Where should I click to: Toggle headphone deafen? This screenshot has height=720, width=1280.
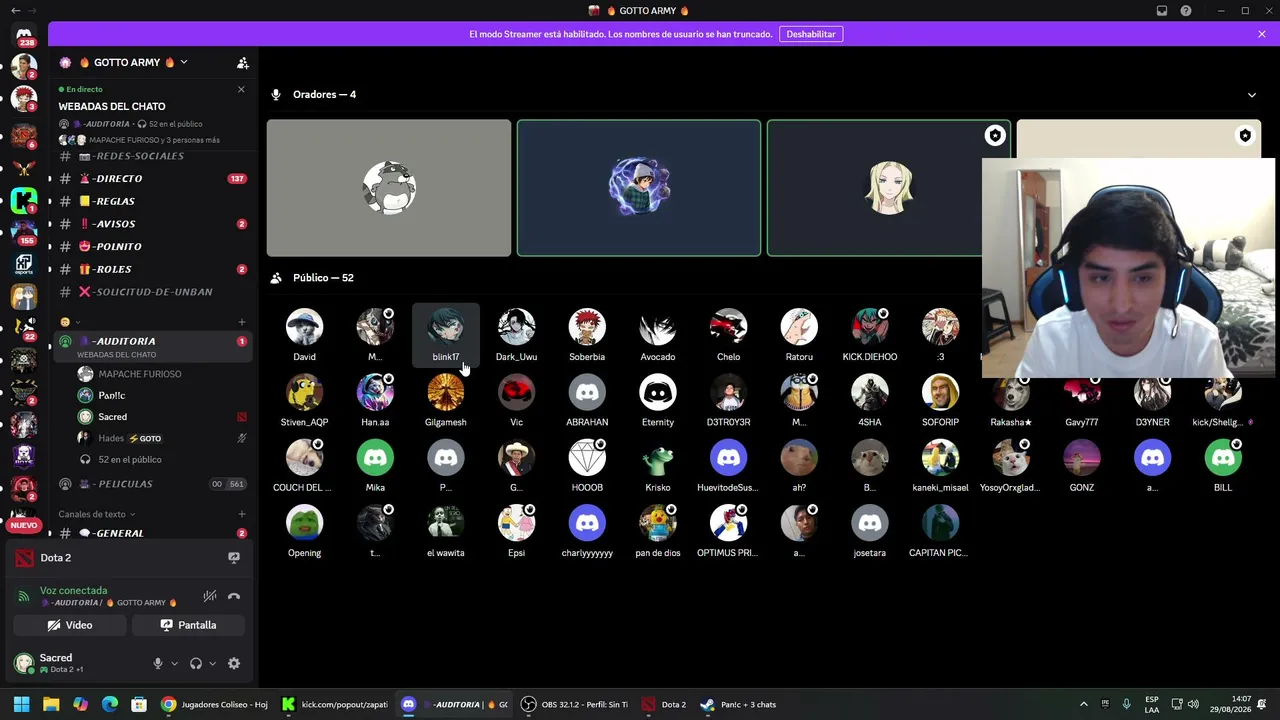point(196,663)
